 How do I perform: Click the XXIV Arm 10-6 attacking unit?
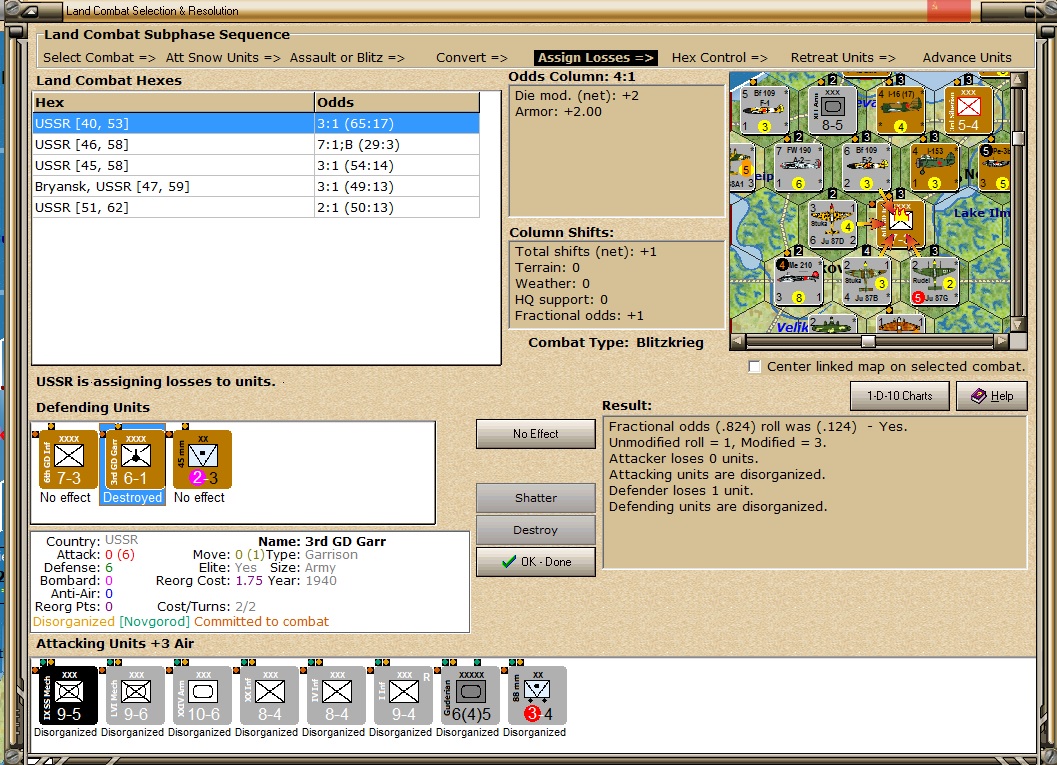point(202,696)
